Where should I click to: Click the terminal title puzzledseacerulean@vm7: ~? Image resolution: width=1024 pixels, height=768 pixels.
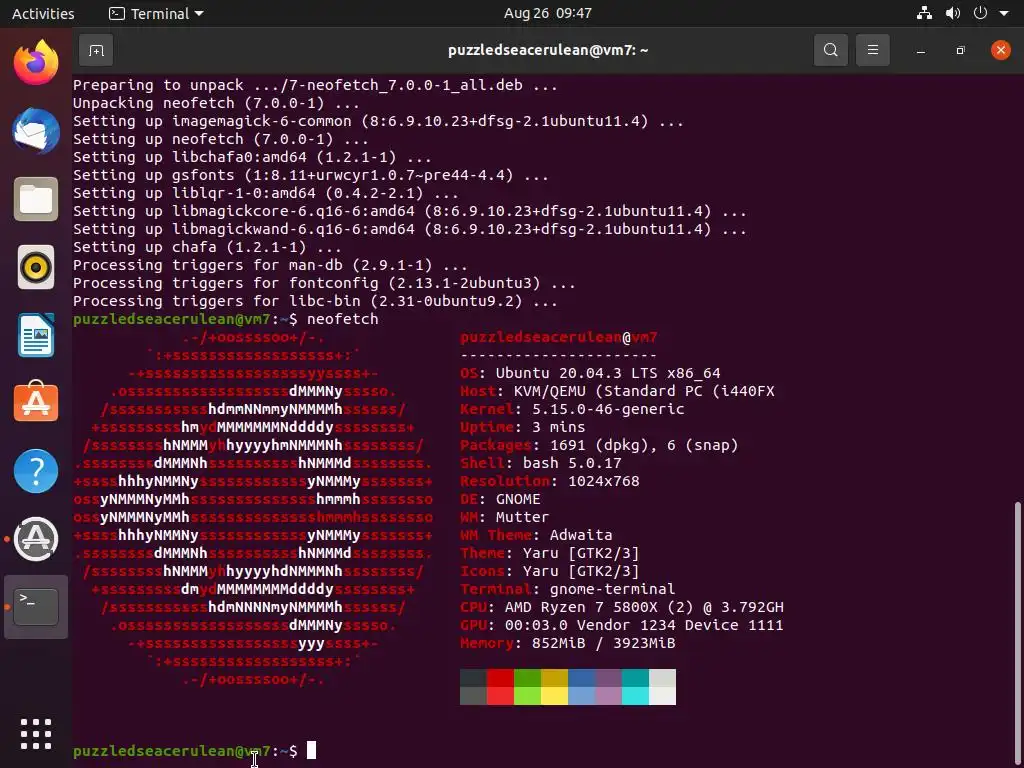coord(548,50)
